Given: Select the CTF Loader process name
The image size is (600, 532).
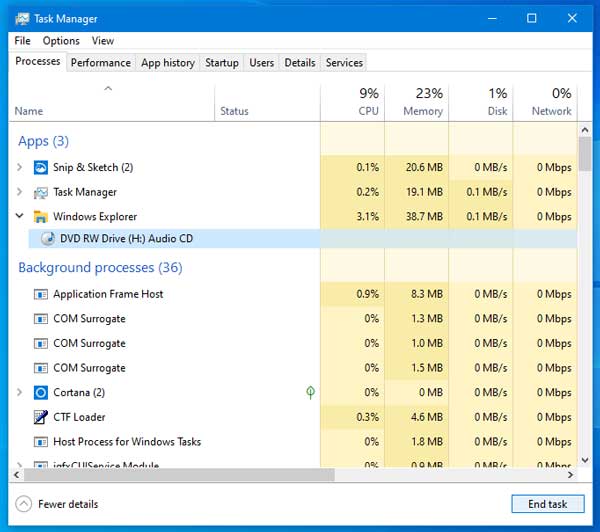Looking at the screenshot, I should [79, 417].
